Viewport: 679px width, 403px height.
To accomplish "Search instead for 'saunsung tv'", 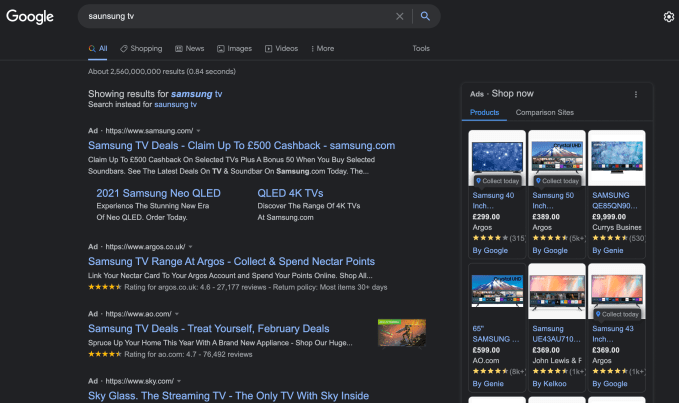I will [175, 105].
